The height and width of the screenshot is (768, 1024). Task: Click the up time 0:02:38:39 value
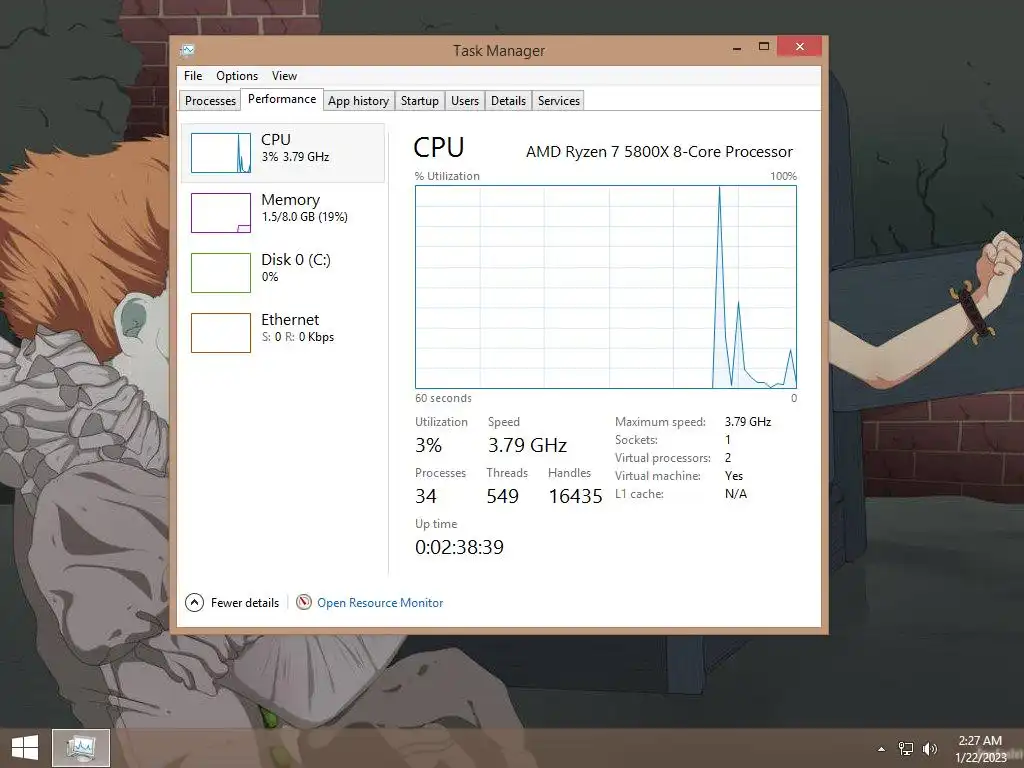pyautogui.click(x=460, y=547)
